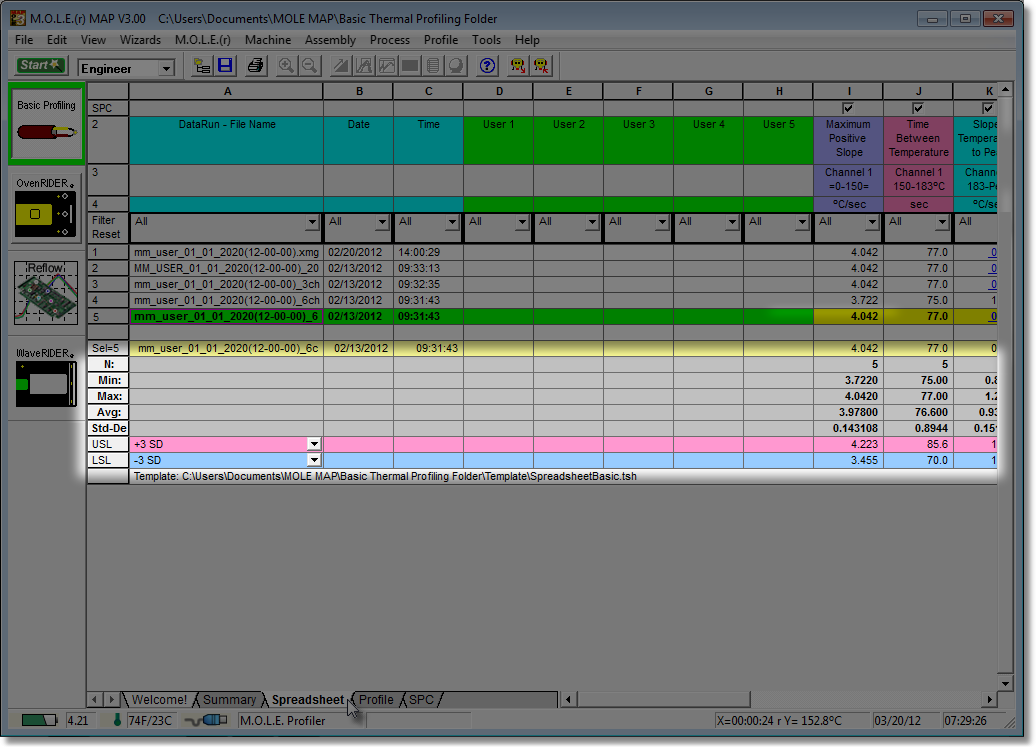The image size is (1036, 749).
Task: Click the vertical scrollbar down arrow
Action: pos(1005,684)
